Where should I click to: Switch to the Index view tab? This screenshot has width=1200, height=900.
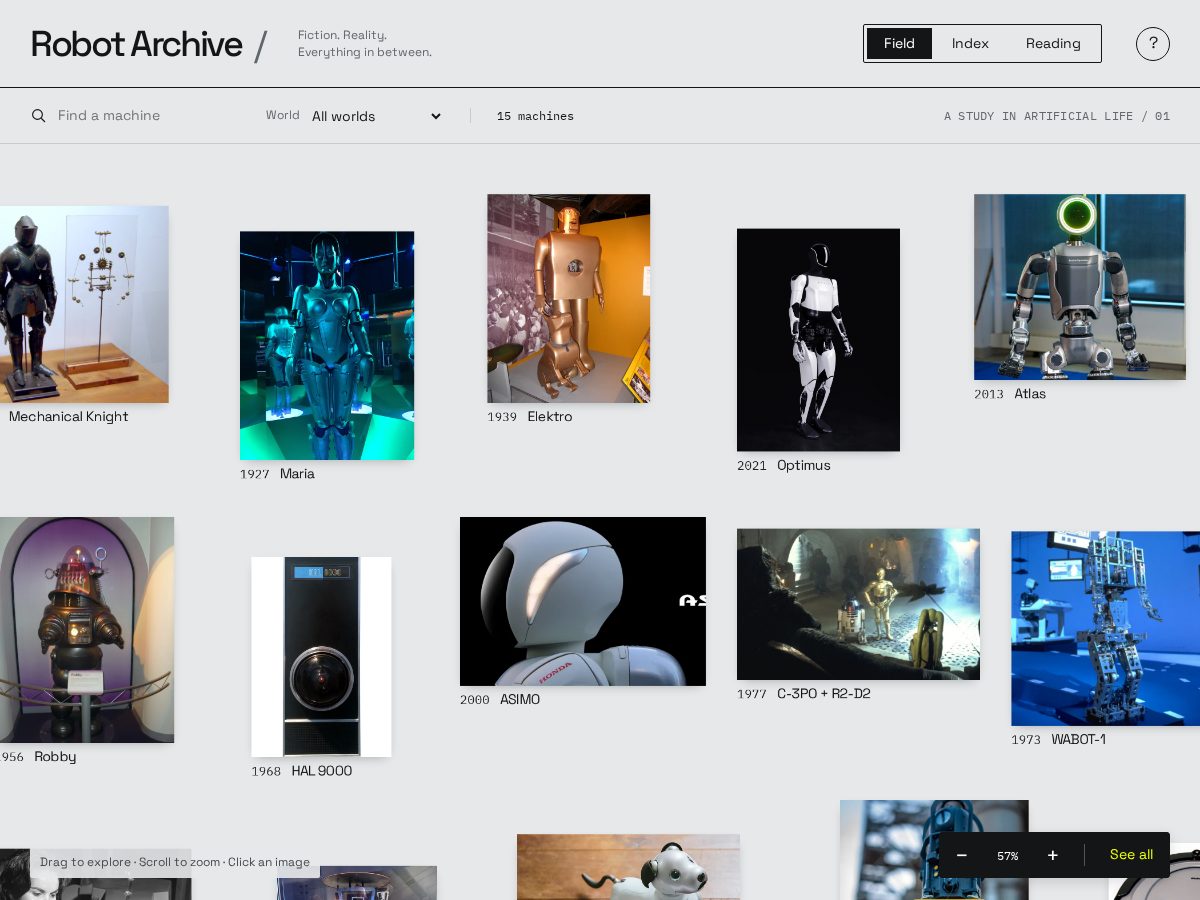[x=970, y=44]
